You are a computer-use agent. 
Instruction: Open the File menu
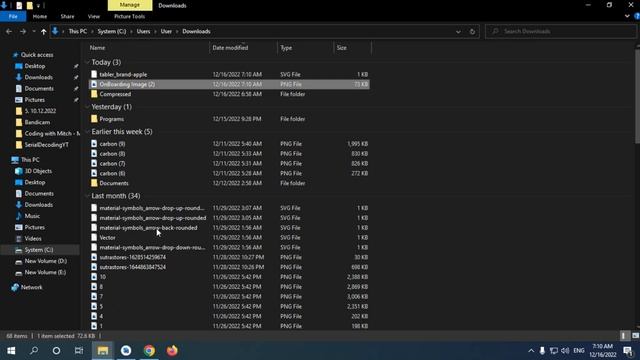(13, 16)
